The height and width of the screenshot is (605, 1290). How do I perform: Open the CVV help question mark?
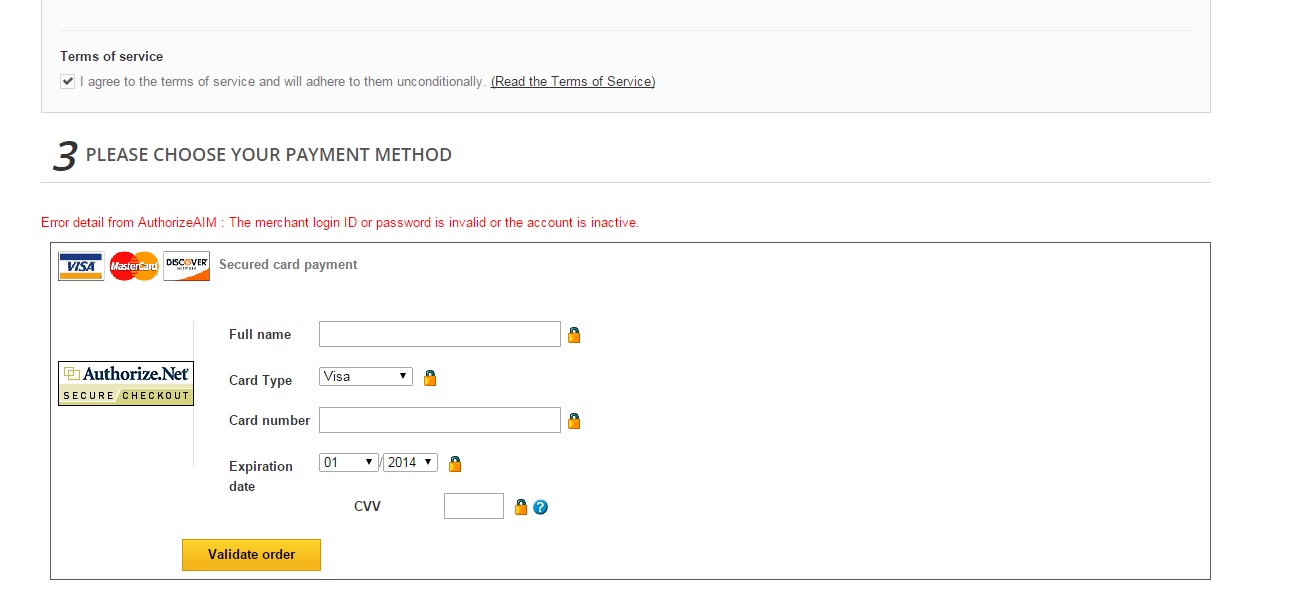[541, 507]
